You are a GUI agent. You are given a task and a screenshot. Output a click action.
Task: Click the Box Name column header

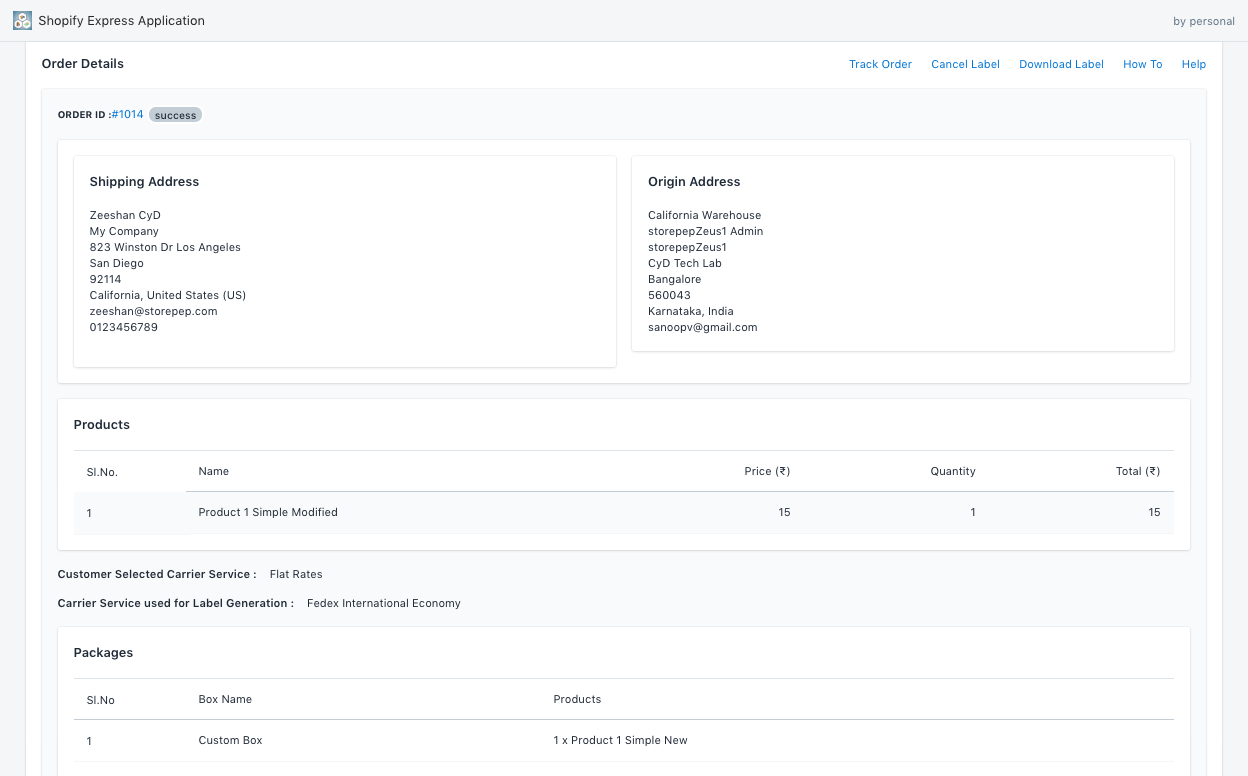point(225,699)
